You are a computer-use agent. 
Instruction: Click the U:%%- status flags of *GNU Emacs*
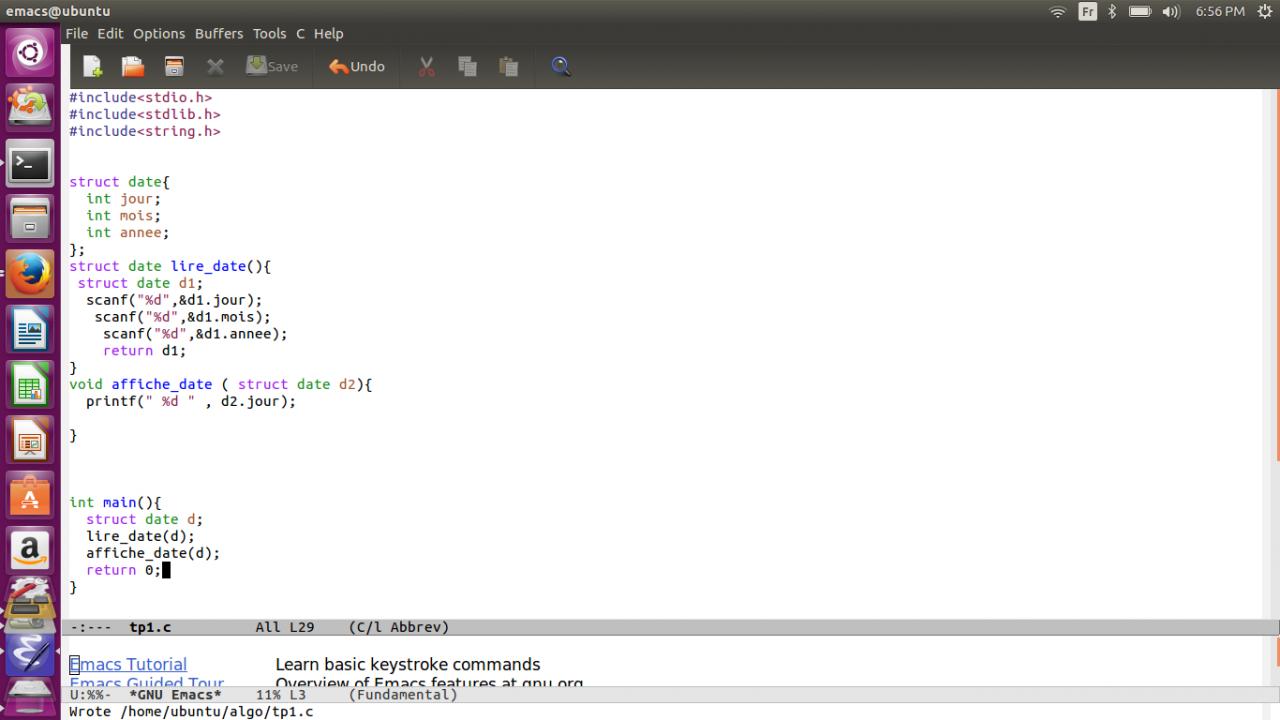91,694
